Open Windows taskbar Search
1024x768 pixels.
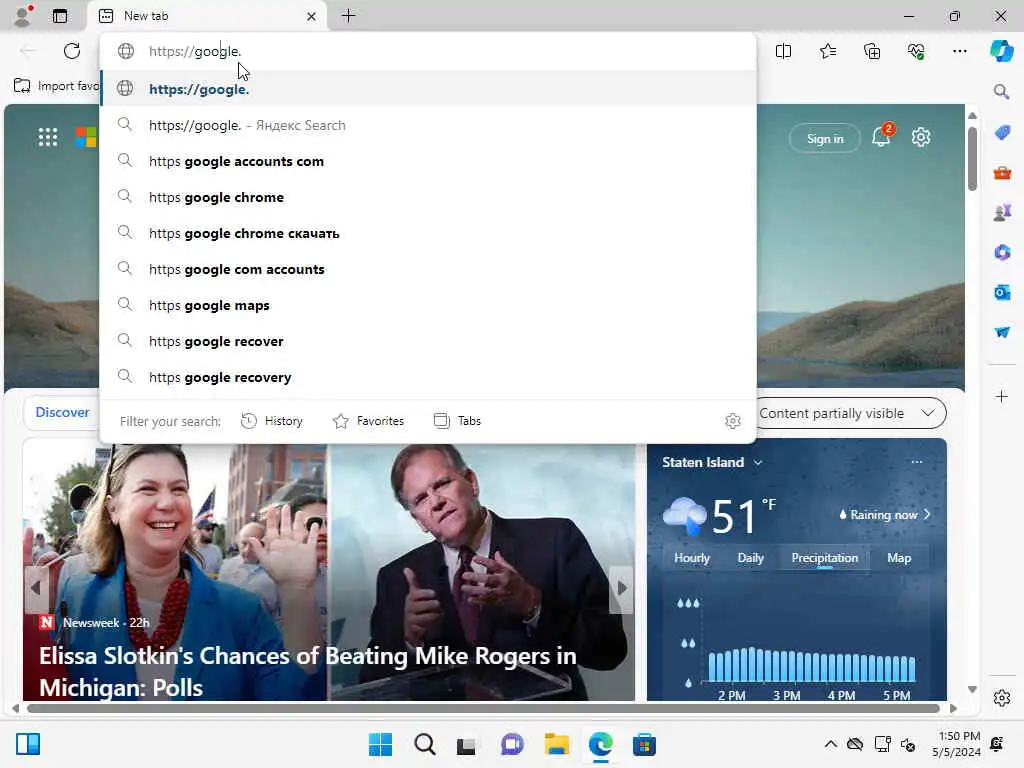[x=424, y=744]
